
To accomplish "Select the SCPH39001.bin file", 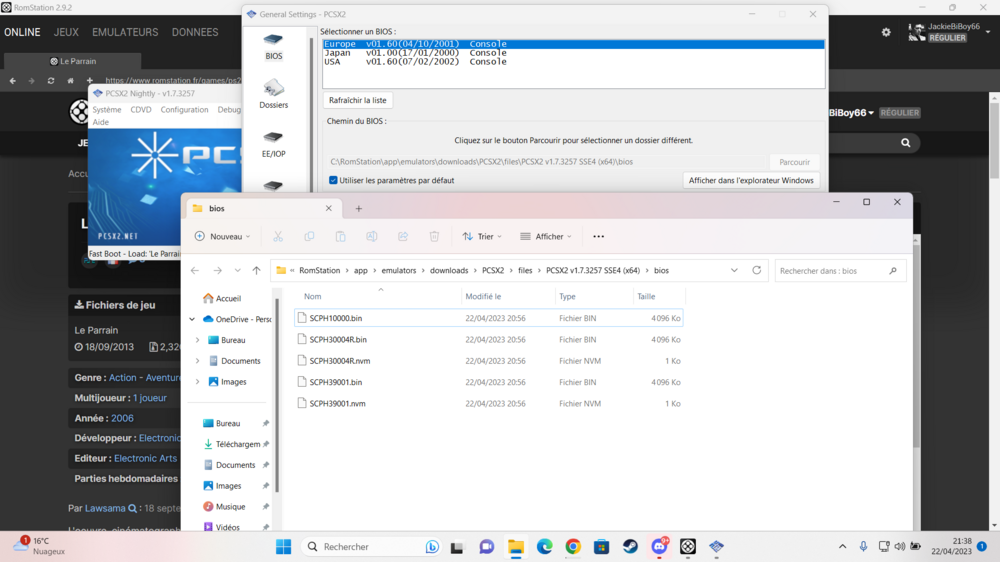I will [336, 382].
